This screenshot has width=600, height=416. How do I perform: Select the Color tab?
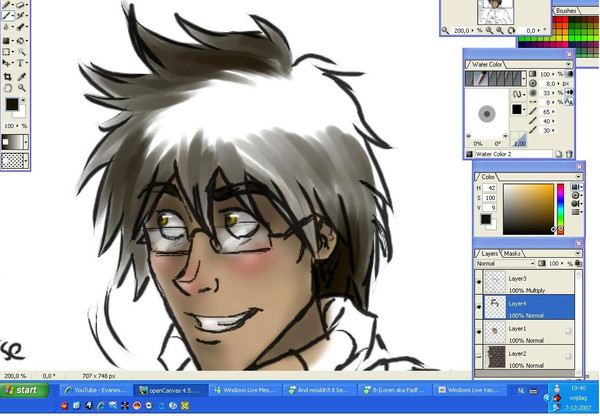488,177
